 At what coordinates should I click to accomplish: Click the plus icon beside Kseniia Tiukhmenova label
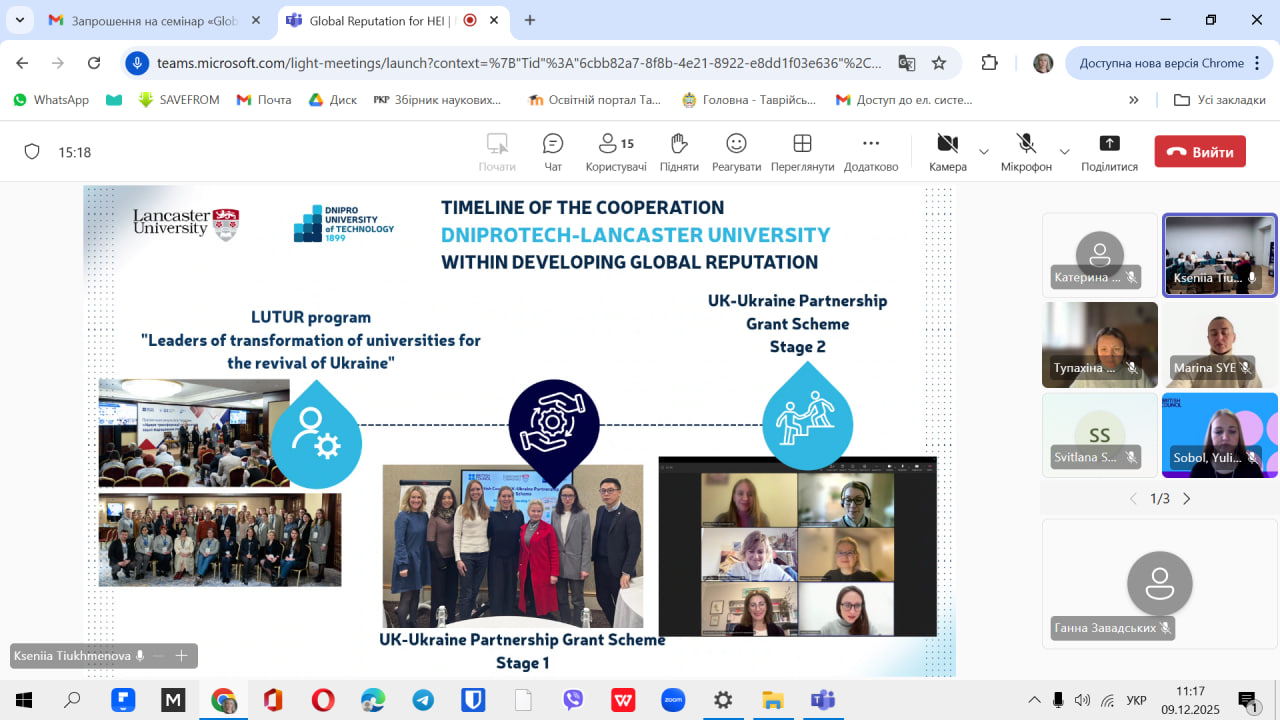181,656
